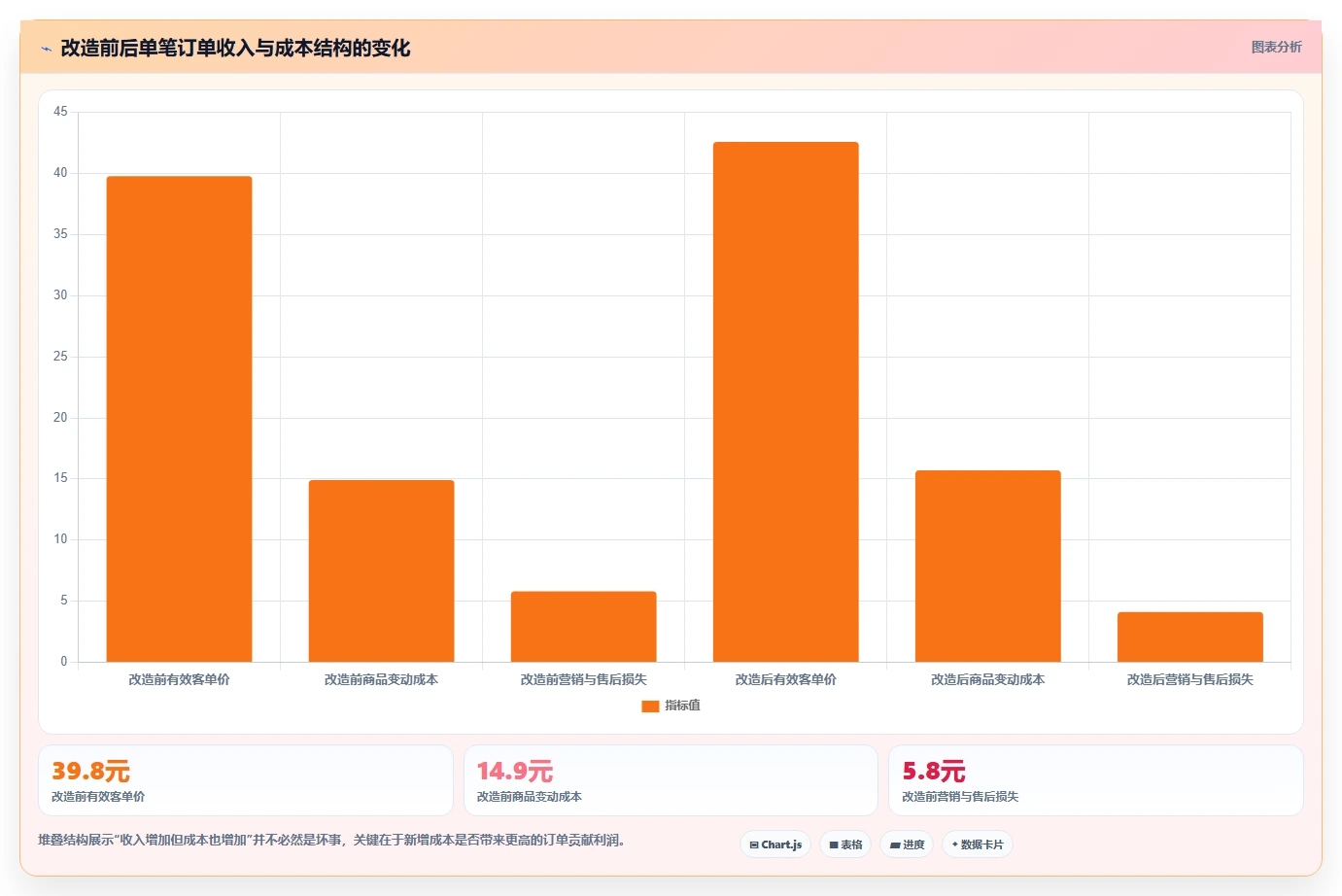The width and height of the screenshot is (1342, 896).
Task: Toggle the 指标值 legend color swatch
Action: [x=650, y=706]
